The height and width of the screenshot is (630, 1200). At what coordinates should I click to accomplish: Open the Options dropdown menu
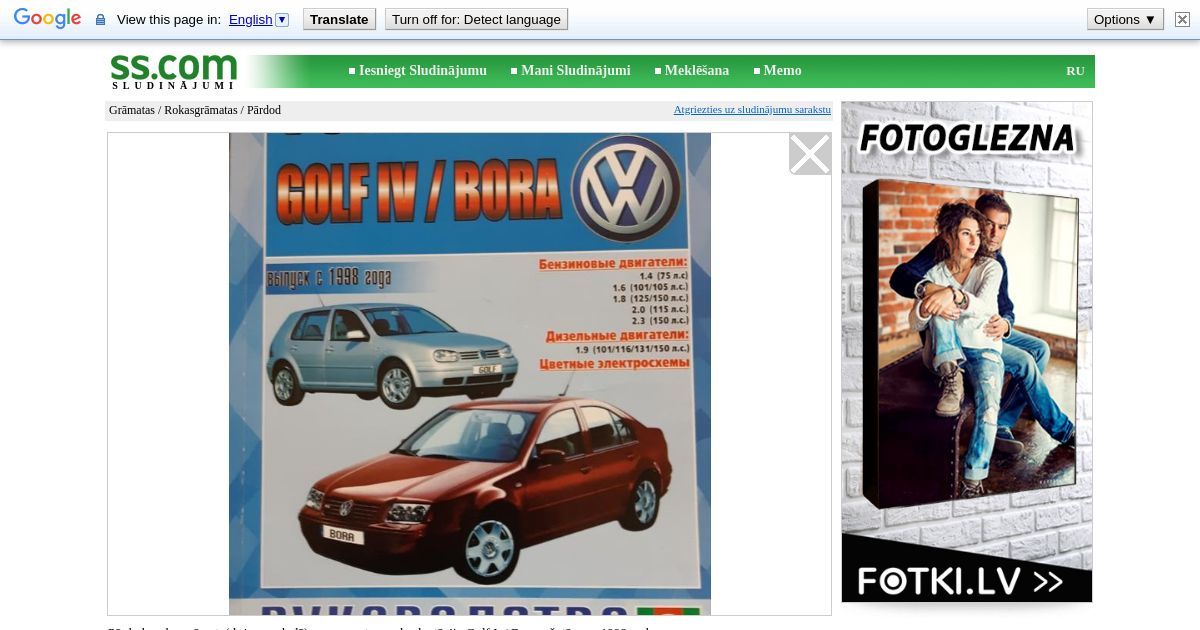(x=1125, y=20)
